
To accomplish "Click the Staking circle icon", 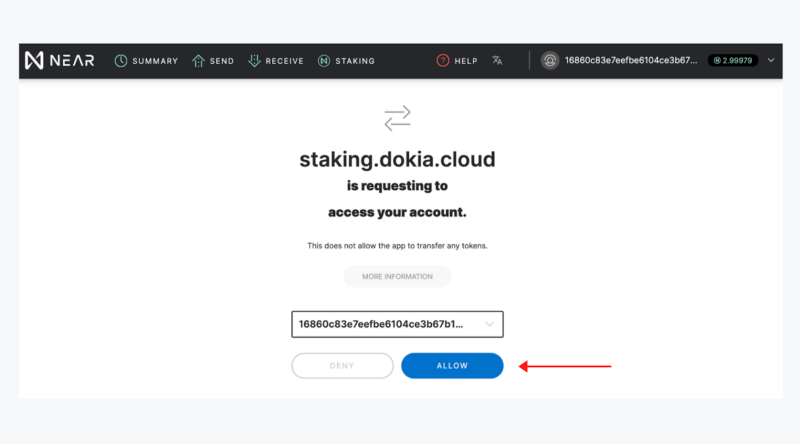I will [324, 61].
